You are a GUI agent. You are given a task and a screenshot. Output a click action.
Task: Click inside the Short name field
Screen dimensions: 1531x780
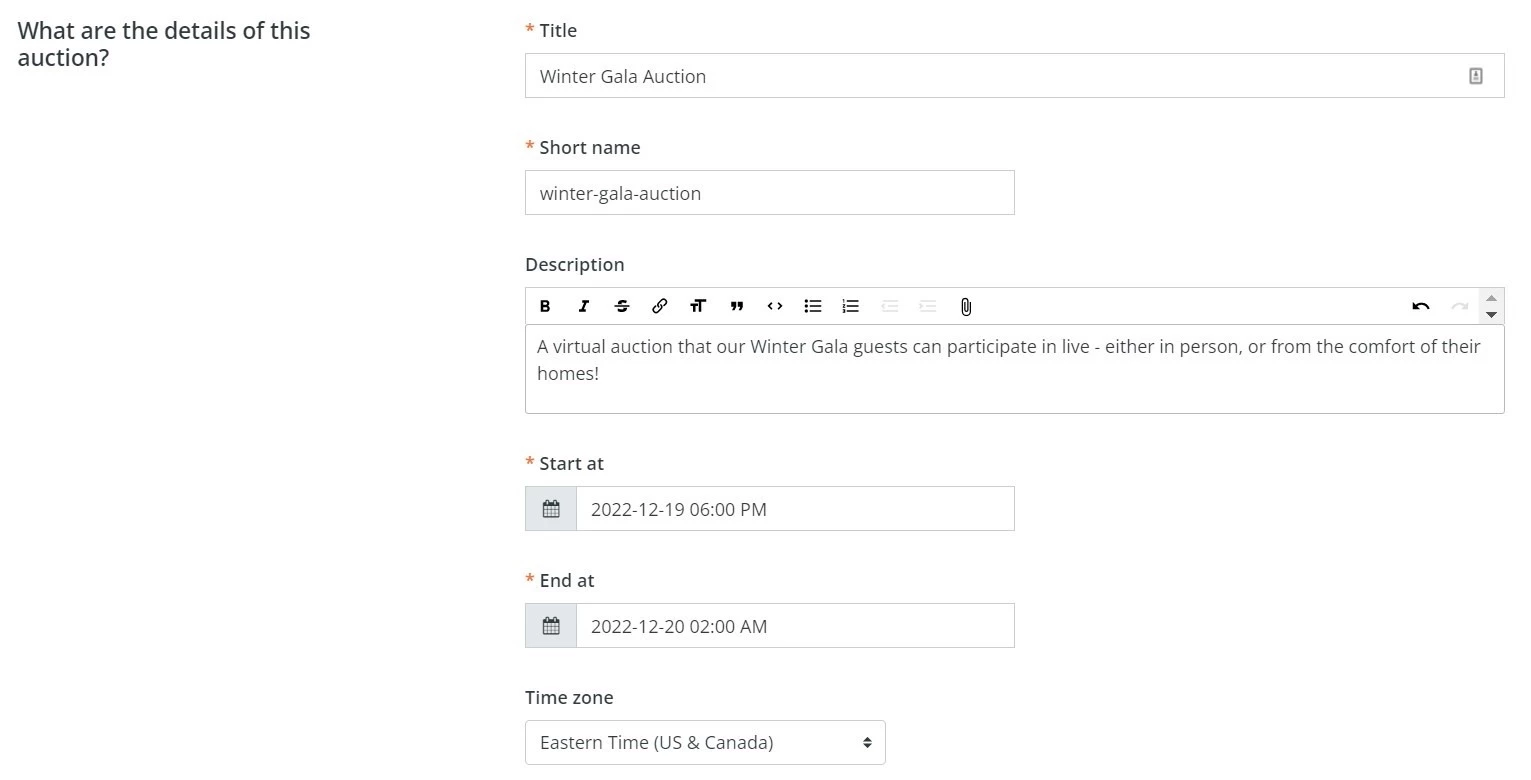pyautogui.click(x=769, y=192)
